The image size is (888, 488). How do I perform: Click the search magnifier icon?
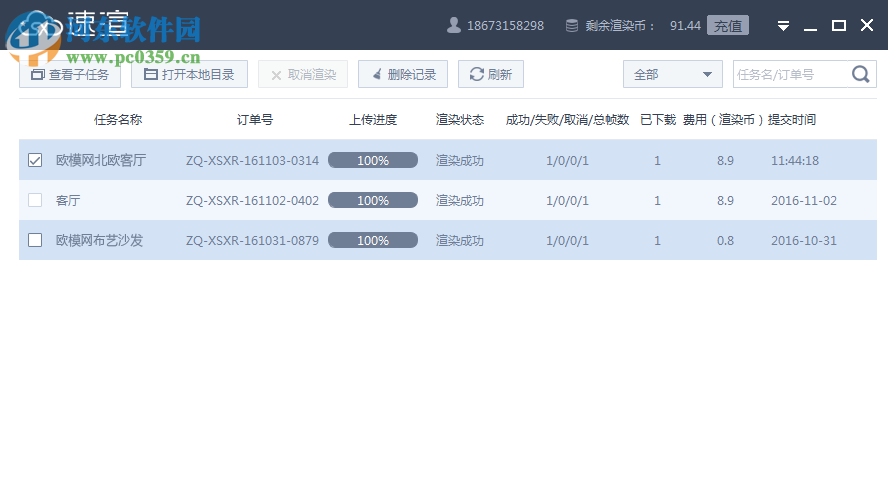861,74
